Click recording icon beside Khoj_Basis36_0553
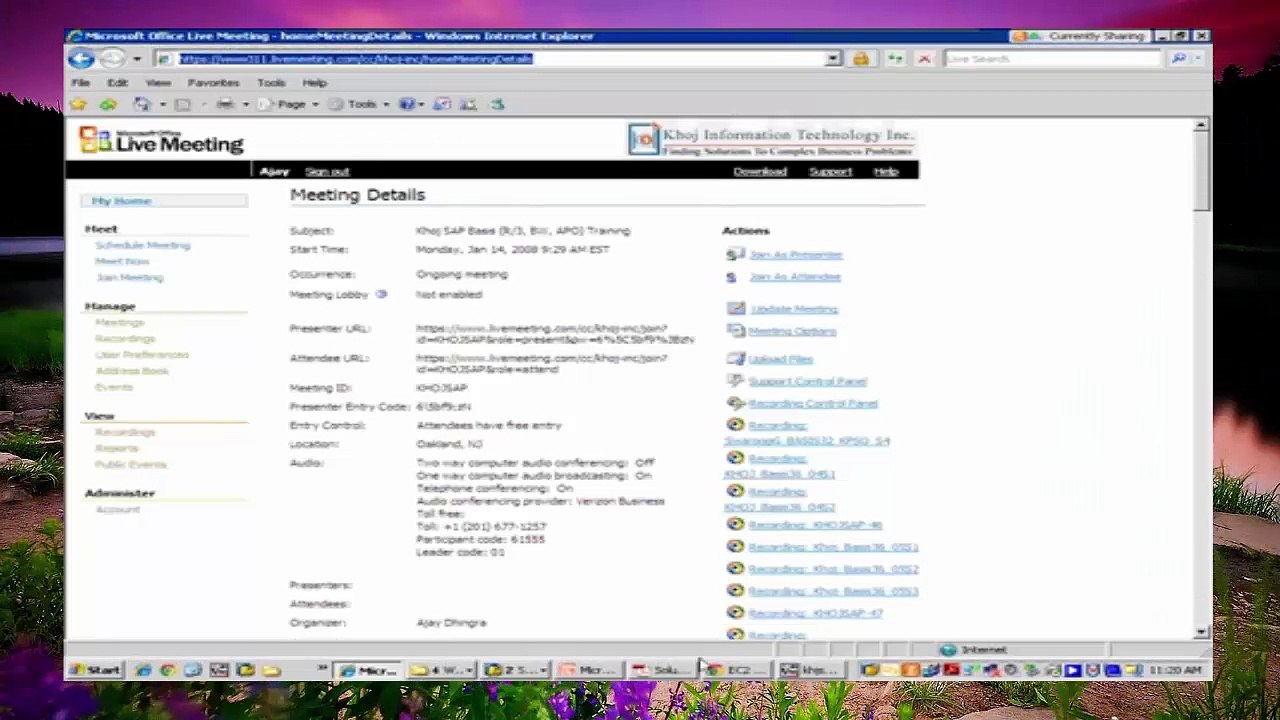1280x720 pixels. coord(735,590)
